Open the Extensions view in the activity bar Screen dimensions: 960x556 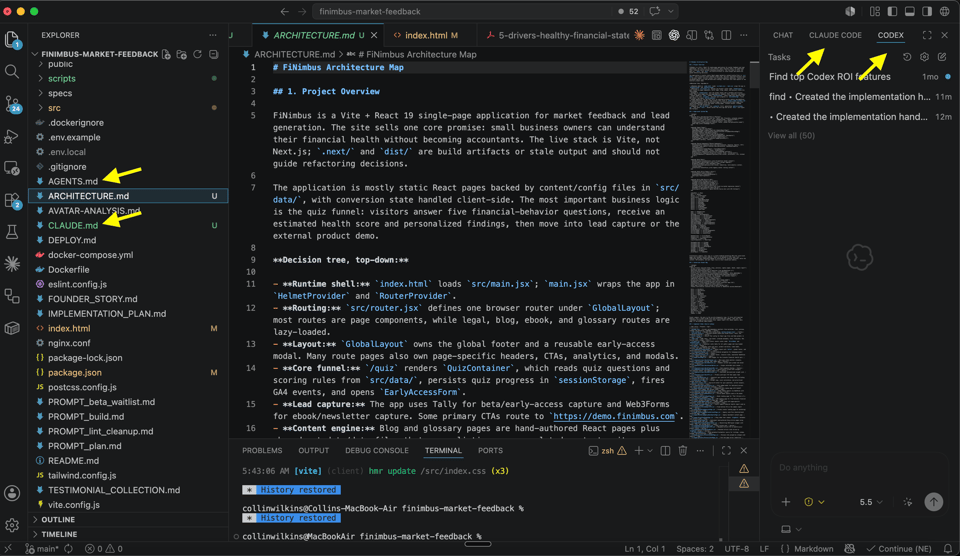pyautogui.click(x=12, y=200)
